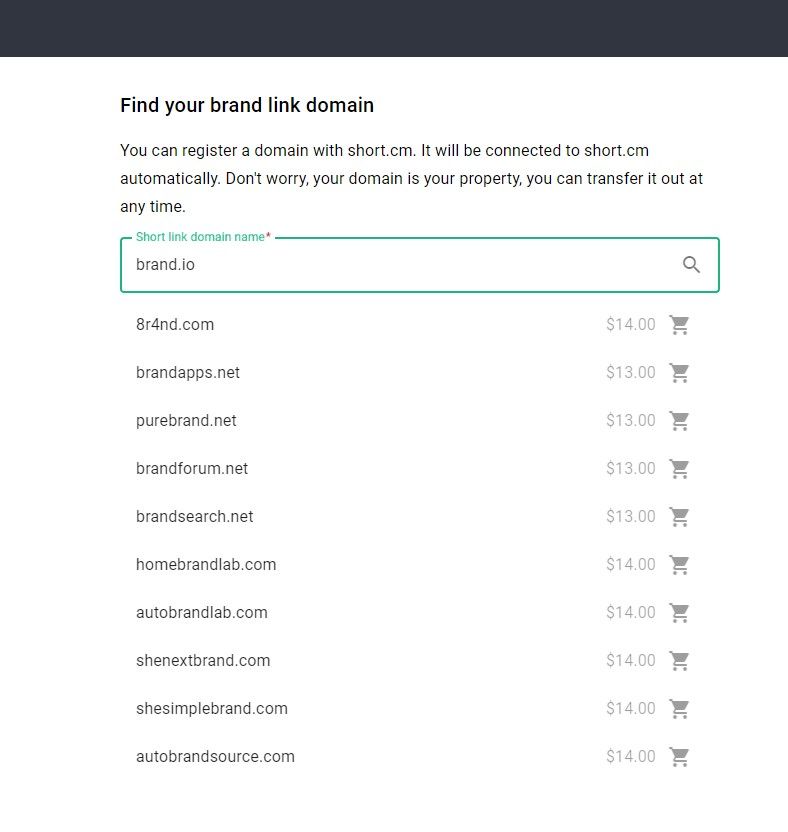This screenshot has height=832, width=788.
Task: Add shesimplebrand.com to cart
Action: [680, 708]
